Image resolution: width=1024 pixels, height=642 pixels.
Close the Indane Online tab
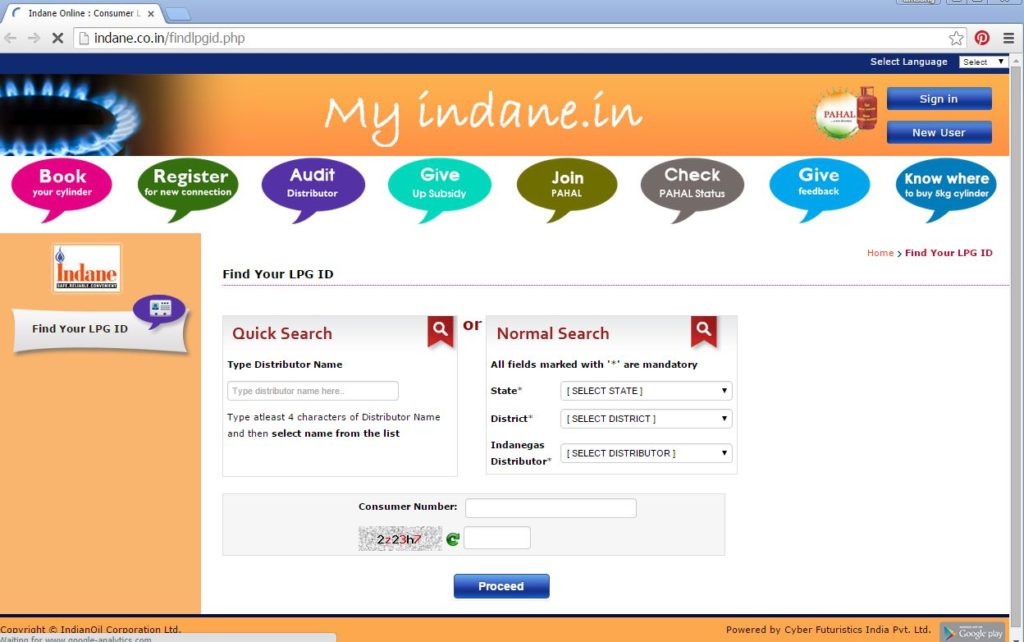tap(151, 13)
